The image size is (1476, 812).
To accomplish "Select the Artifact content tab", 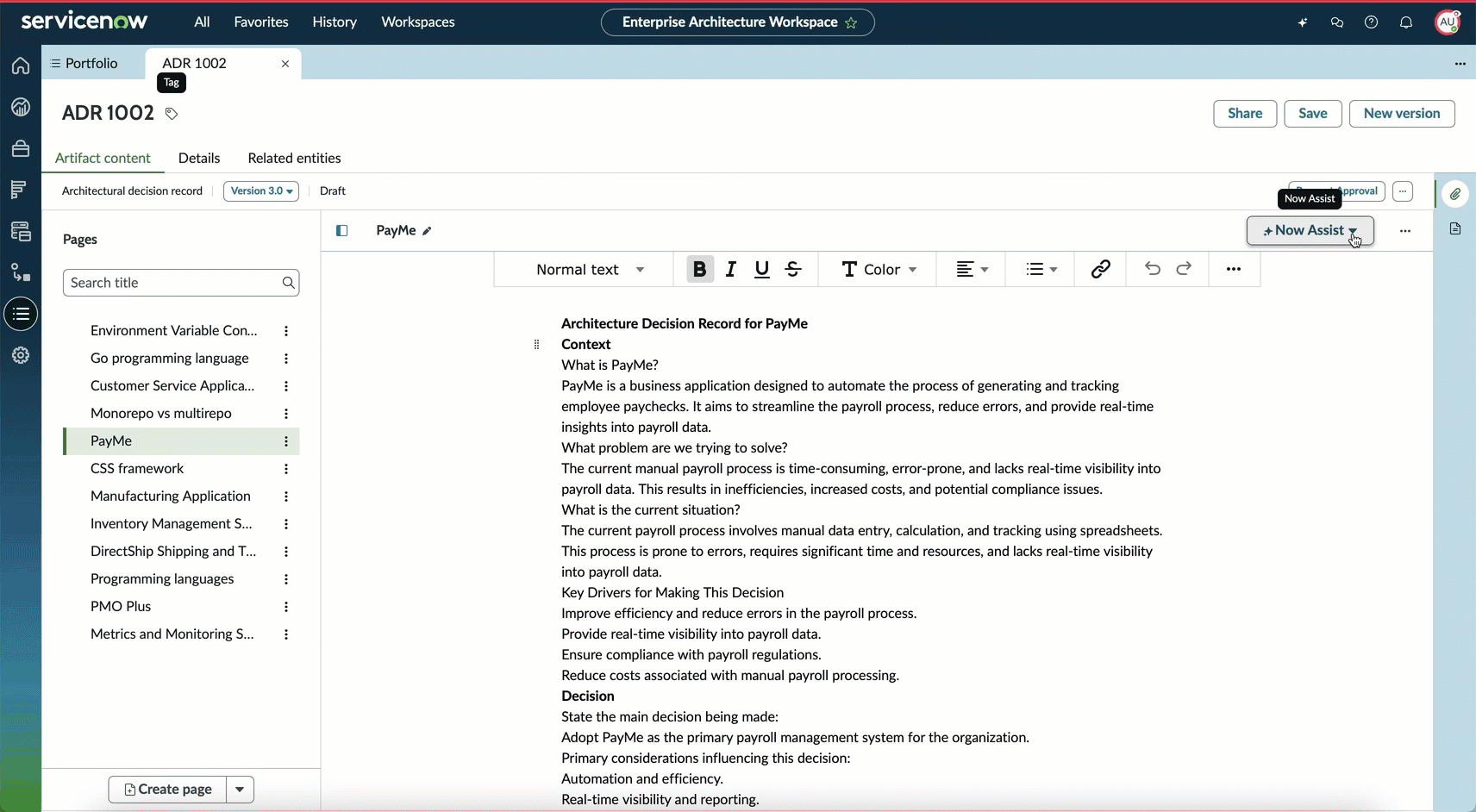I will (103, 159).
